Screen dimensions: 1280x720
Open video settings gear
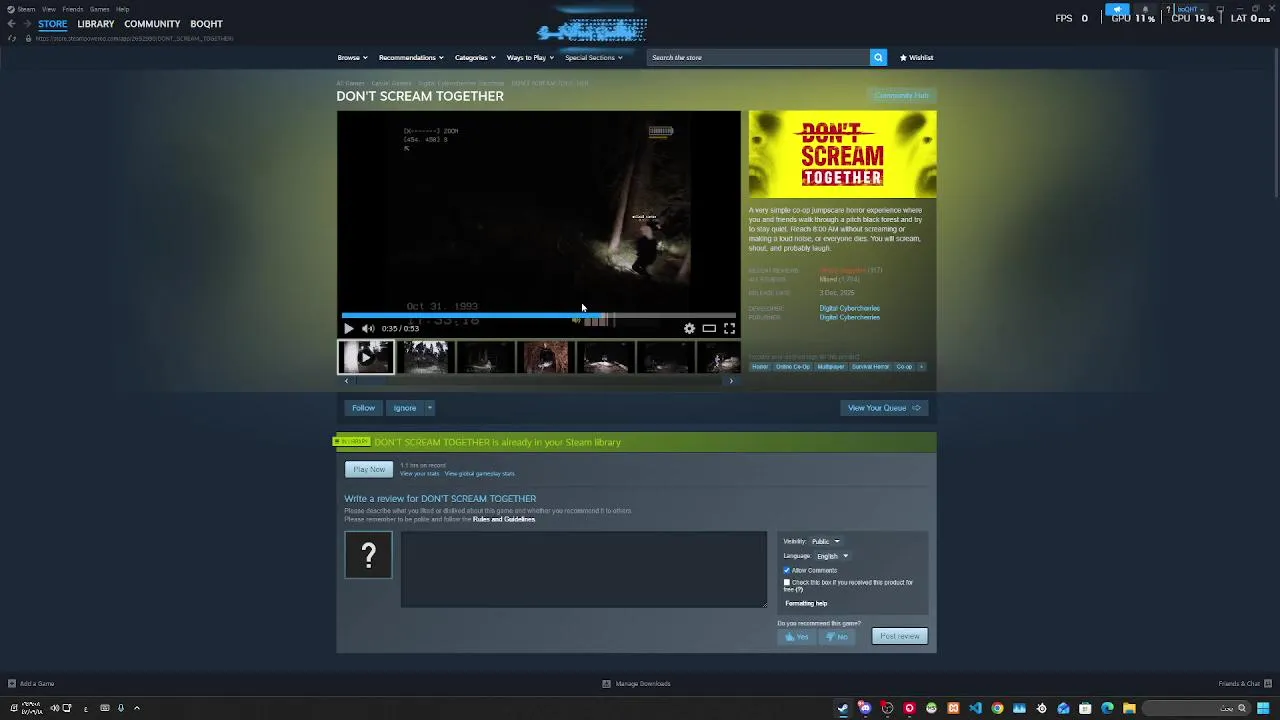pyautogui.click(x=689, y=328)
